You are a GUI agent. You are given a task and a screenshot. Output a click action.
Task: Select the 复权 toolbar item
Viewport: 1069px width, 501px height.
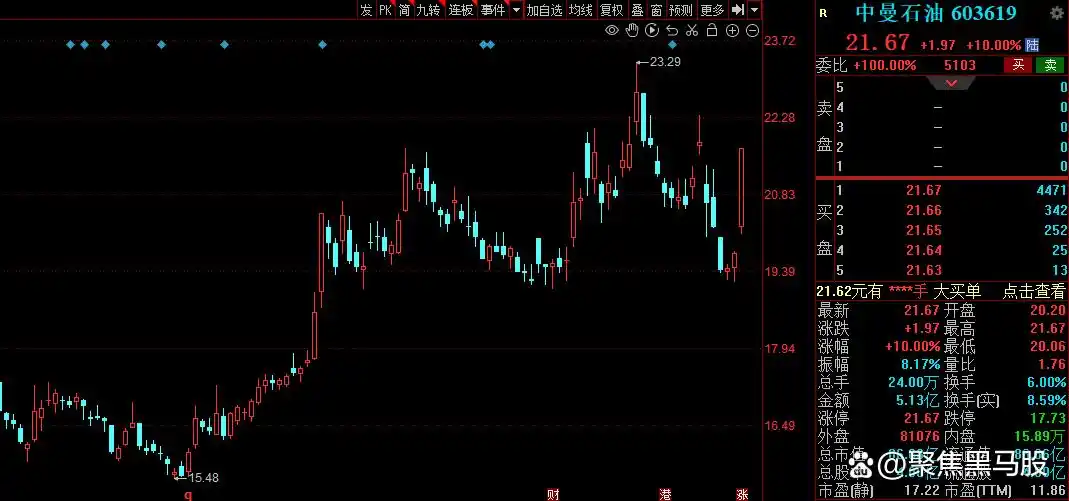[611, 10]
